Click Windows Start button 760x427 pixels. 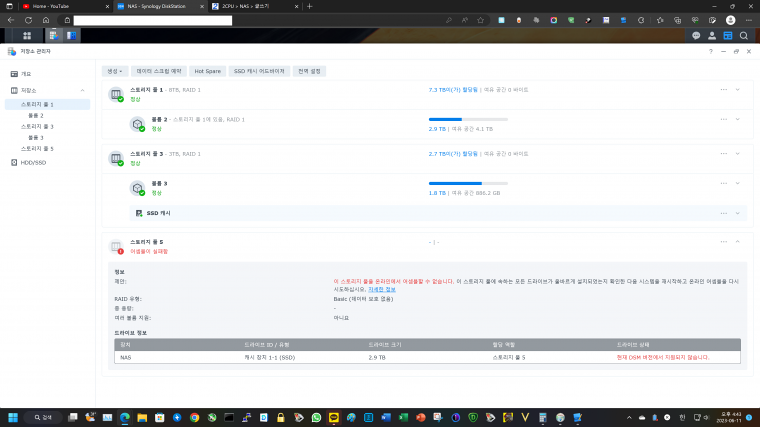pyautogui.click(x=13, y=417)
